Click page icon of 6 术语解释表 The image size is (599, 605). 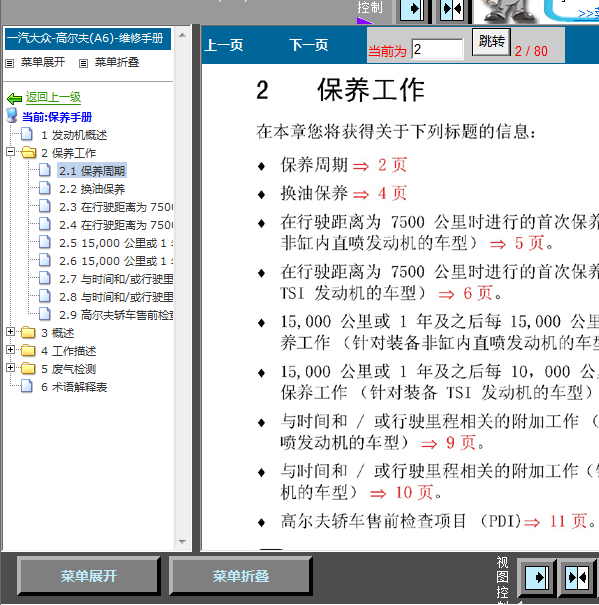pyautogui.click(x=27, y=386)
